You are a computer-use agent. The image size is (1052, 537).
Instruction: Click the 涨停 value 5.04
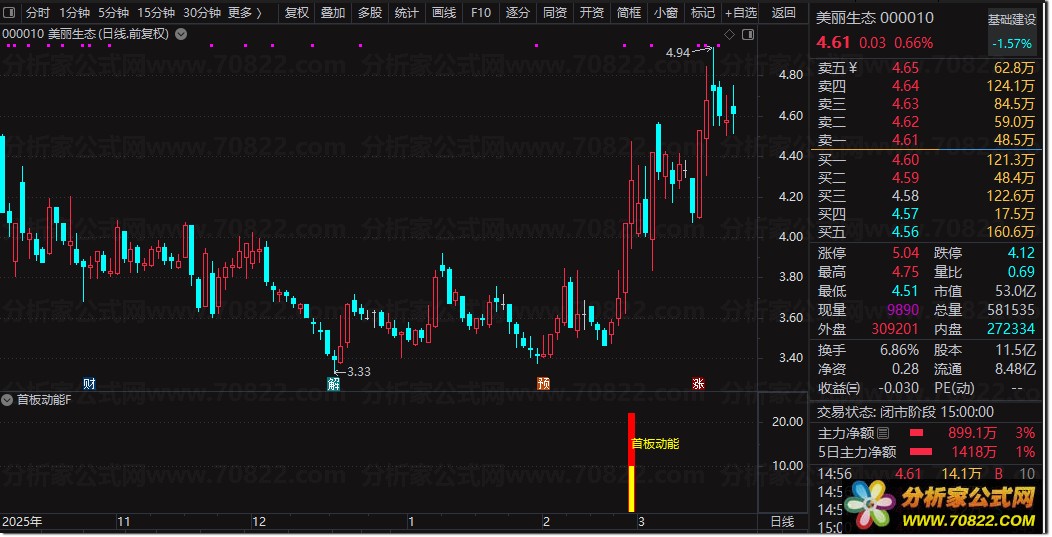point(905,253)
